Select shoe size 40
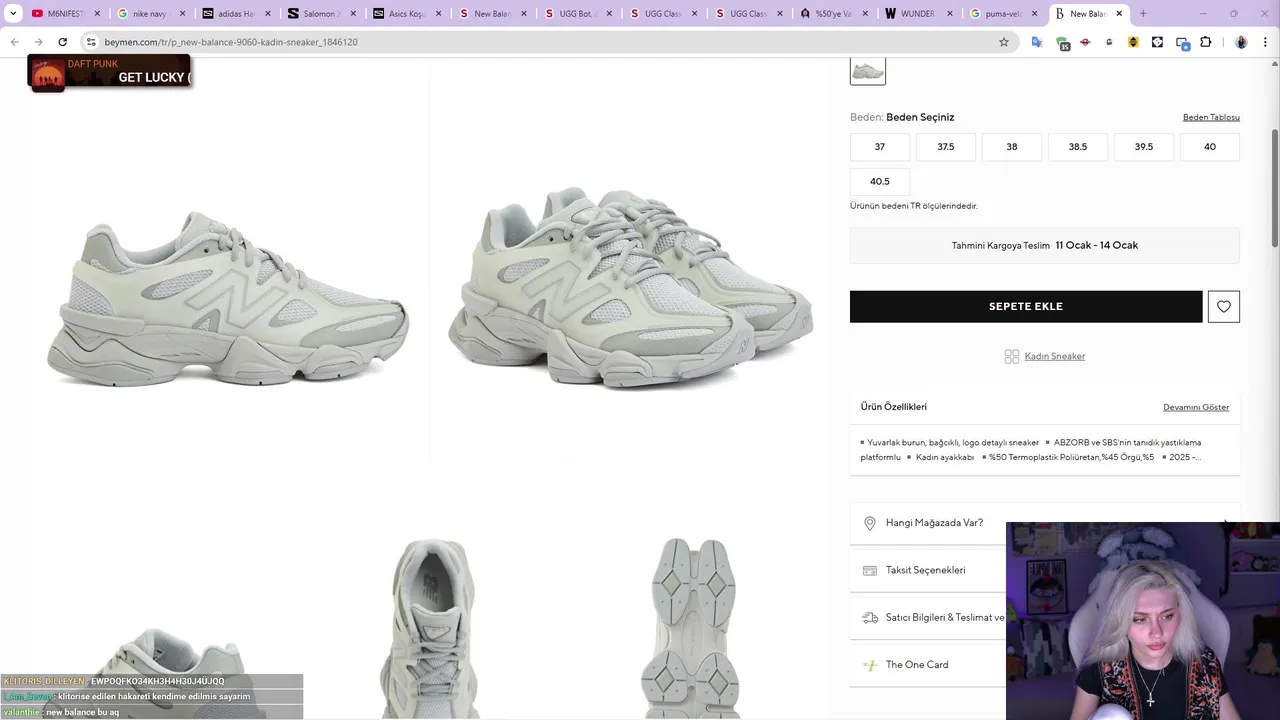Viewport: 1280px width, 720px height. point(1210,147)
